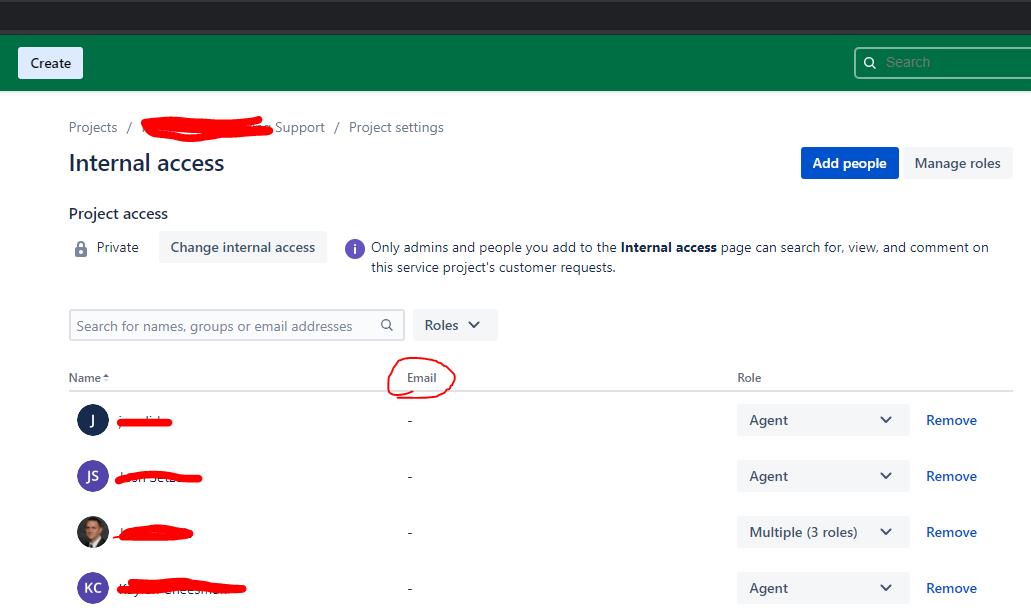1031x614 pixels.
Task: Focus the names, groups or email search box
Action: click(237, 325)
